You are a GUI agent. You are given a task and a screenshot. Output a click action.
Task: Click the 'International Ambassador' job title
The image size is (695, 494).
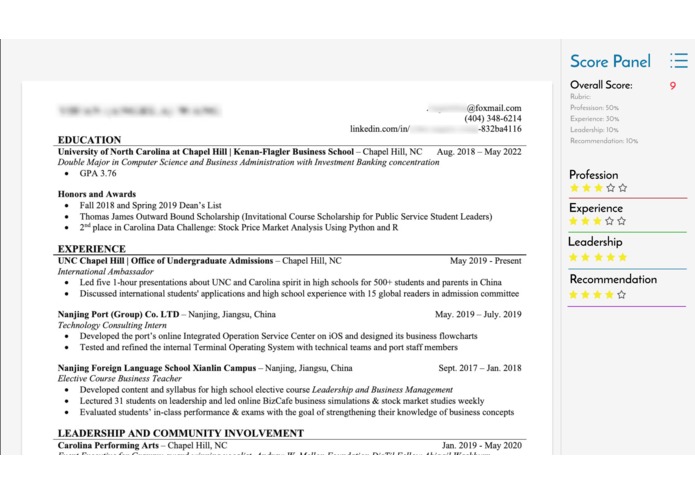pos(105,272)
